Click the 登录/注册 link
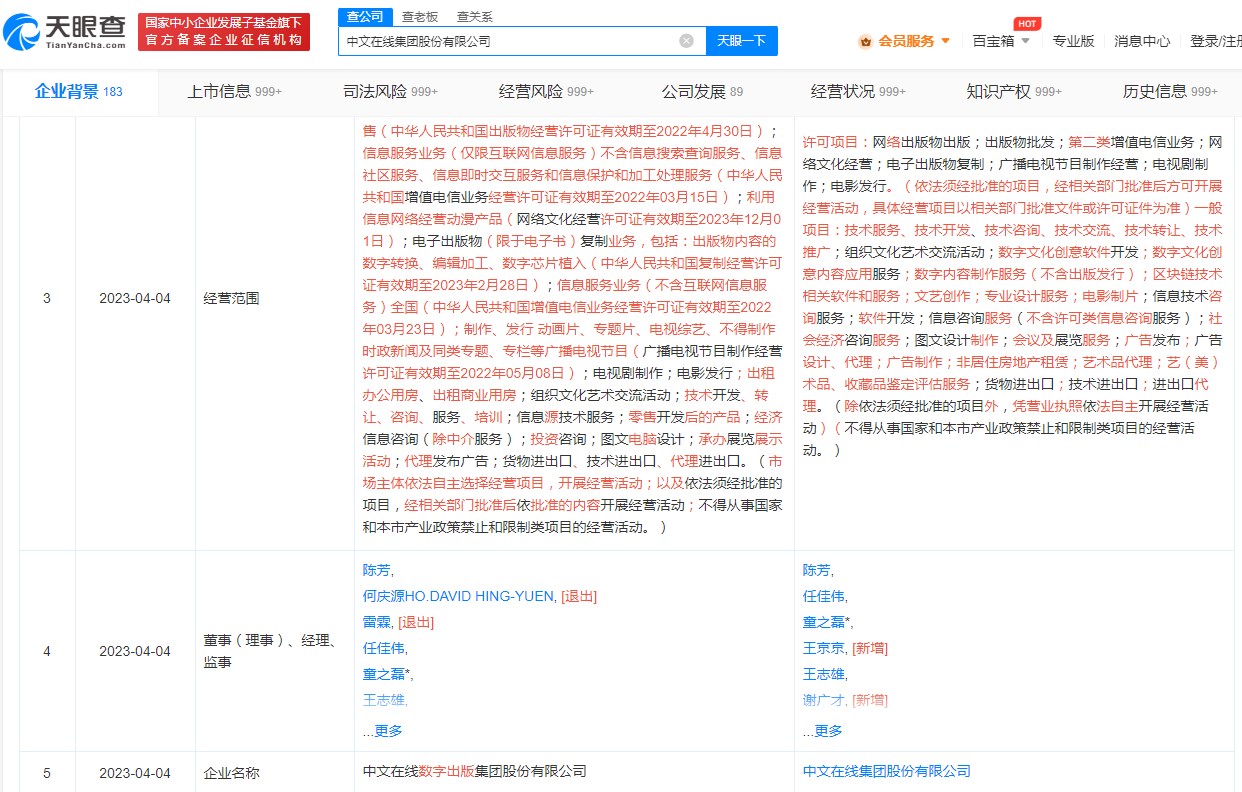The image size is (1242, 792). click(x=1215, y=41)
